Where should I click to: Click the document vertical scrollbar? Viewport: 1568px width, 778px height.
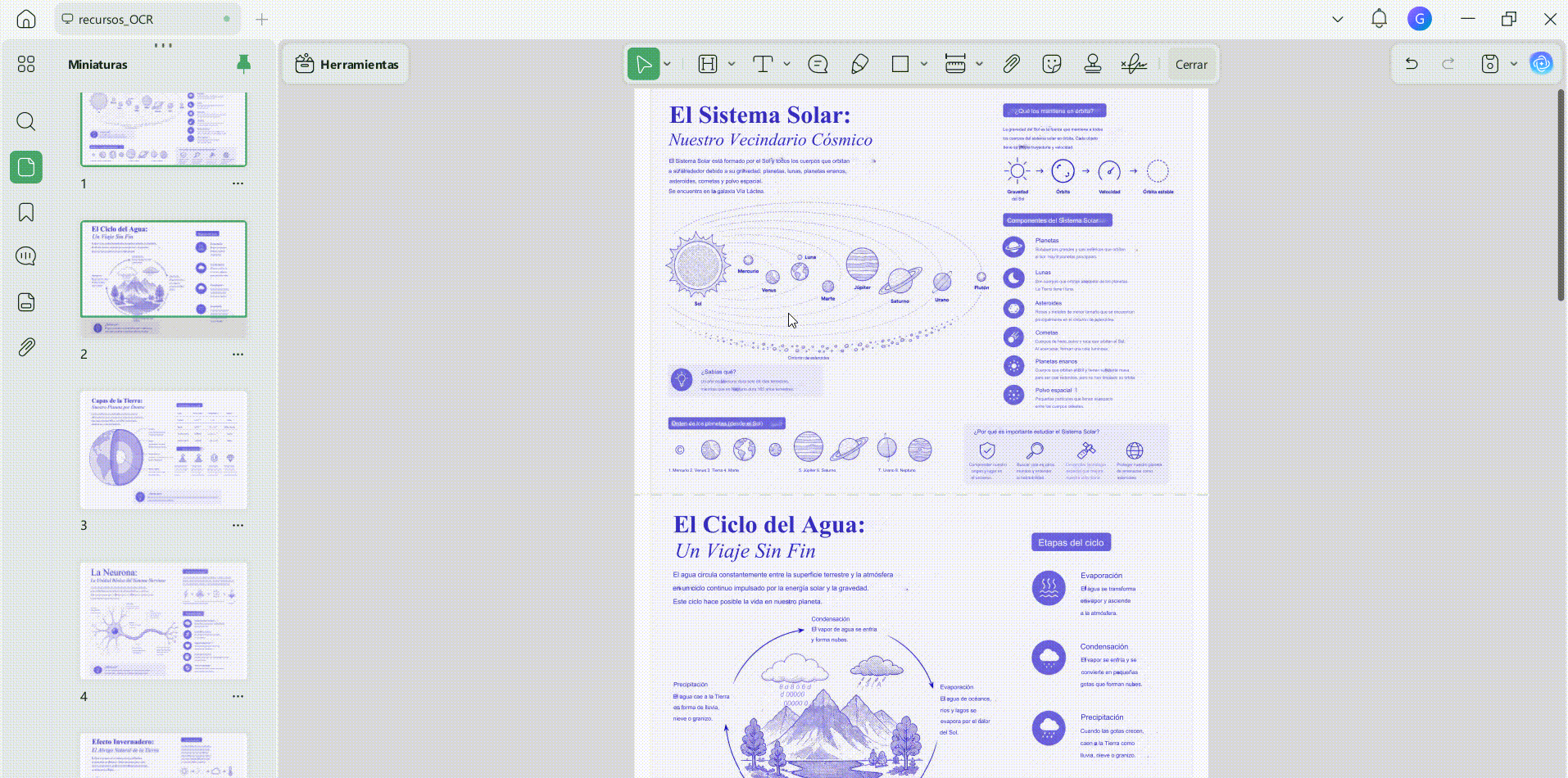point(1561,195)
